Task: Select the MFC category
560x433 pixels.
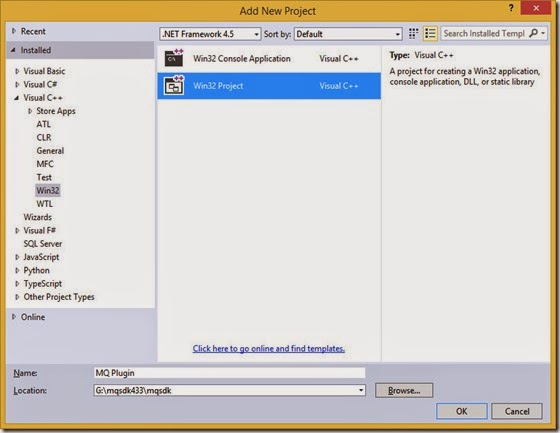Action: [x=45, y=164]
